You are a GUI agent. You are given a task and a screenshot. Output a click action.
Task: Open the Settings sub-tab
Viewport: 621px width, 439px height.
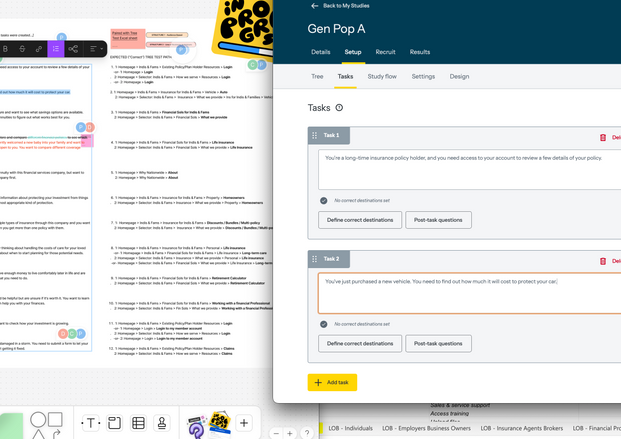tap(423, 76)
